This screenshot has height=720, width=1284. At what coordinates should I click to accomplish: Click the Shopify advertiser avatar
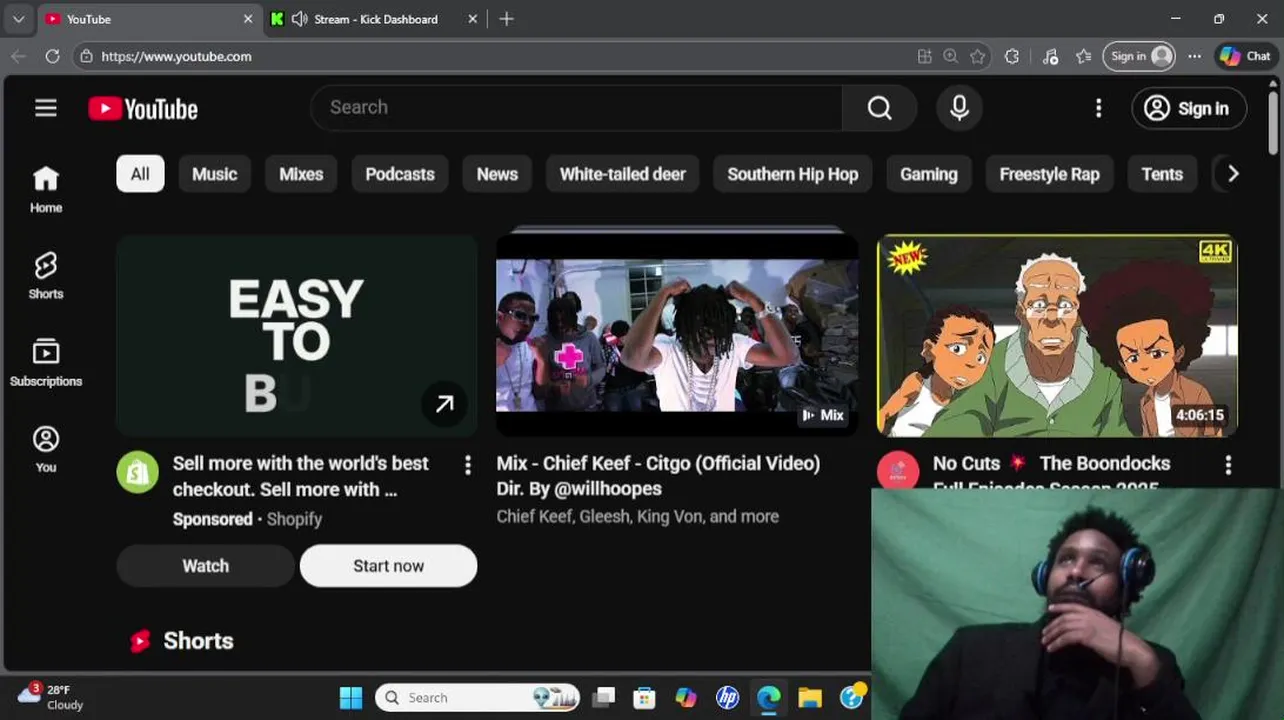pyautogui.click(x=138, y=472)
